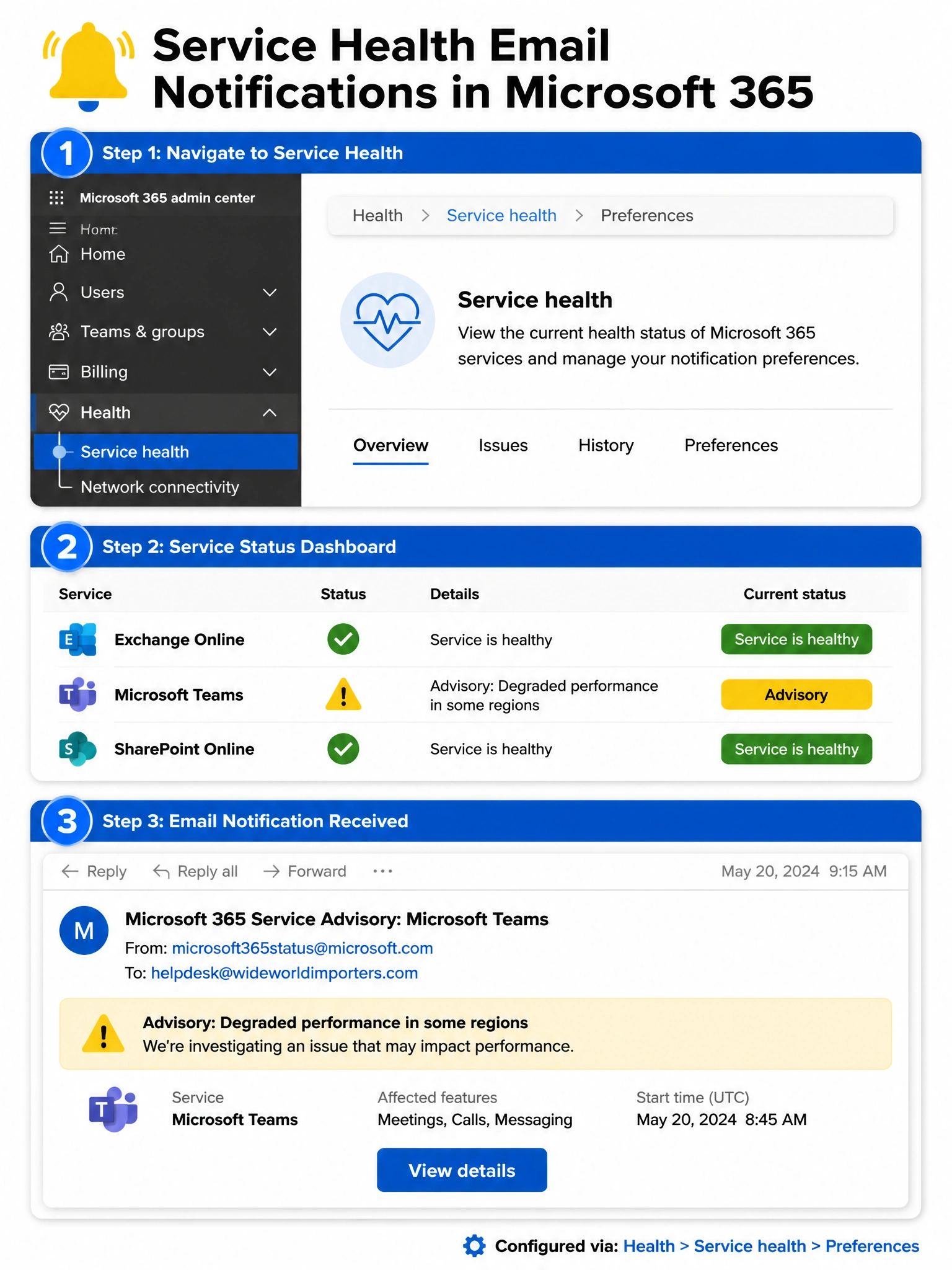Image resolution: width=952 pixels, height=1270 pixels.
Task: Click the Health link in footer path
Action: (x=649, y=1246)
